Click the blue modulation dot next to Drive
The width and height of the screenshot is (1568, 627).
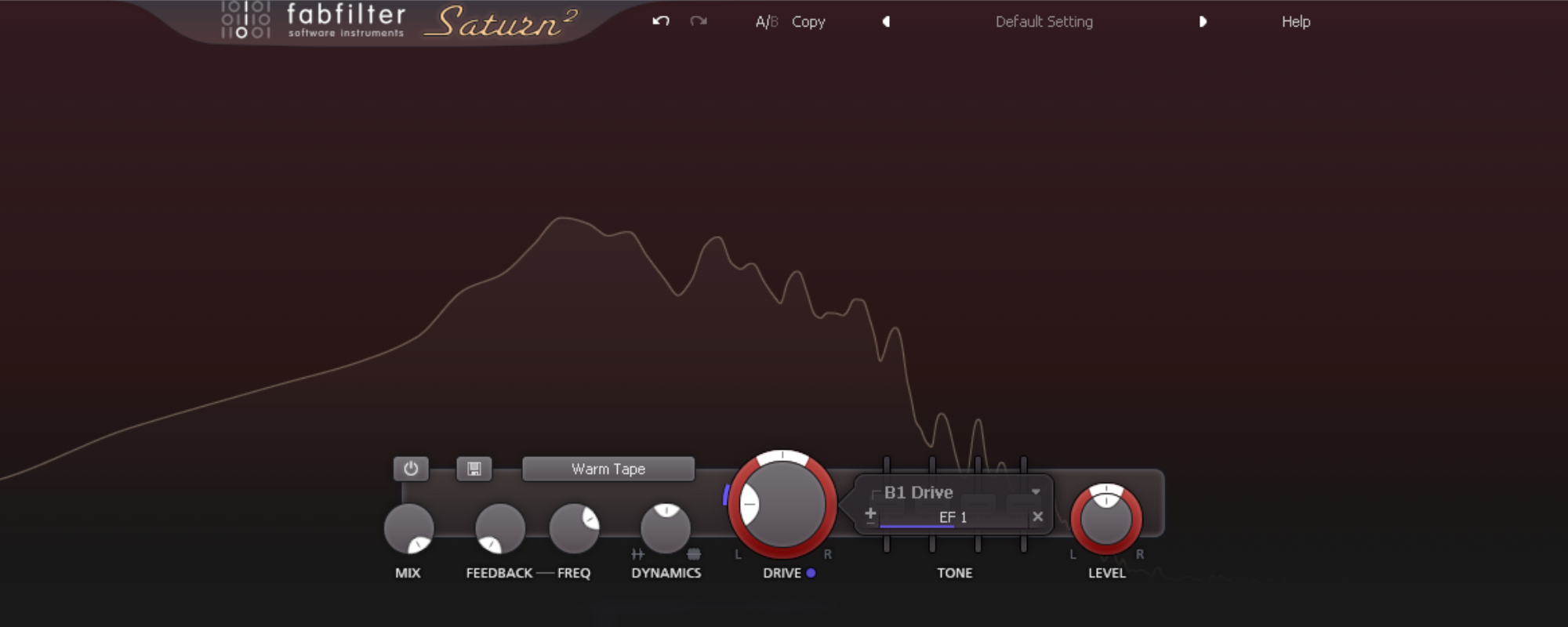pyautogui.click(x=811, y=573)
